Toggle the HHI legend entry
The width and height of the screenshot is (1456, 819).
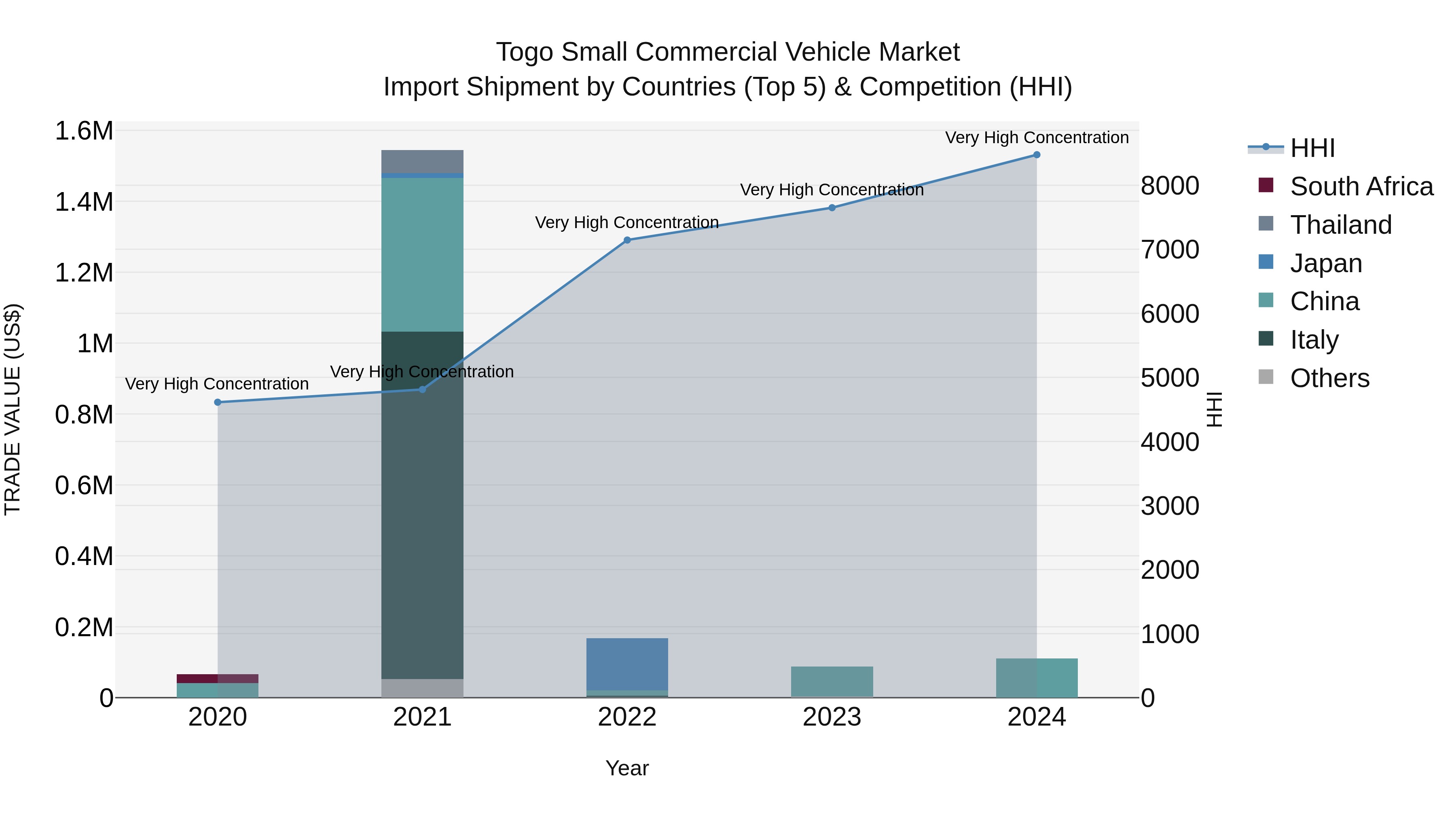click(1291, 148)
